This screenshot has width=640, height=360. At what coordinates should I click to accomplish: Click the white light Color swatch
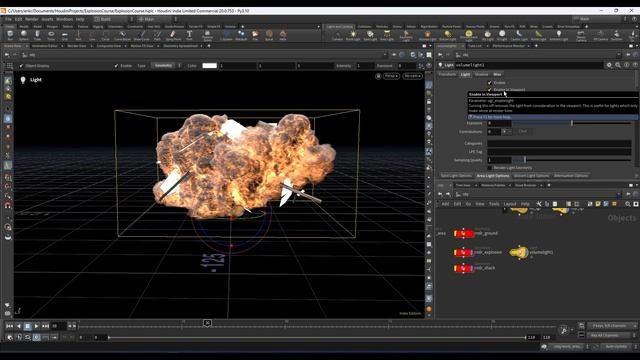[x=209, y=66]
